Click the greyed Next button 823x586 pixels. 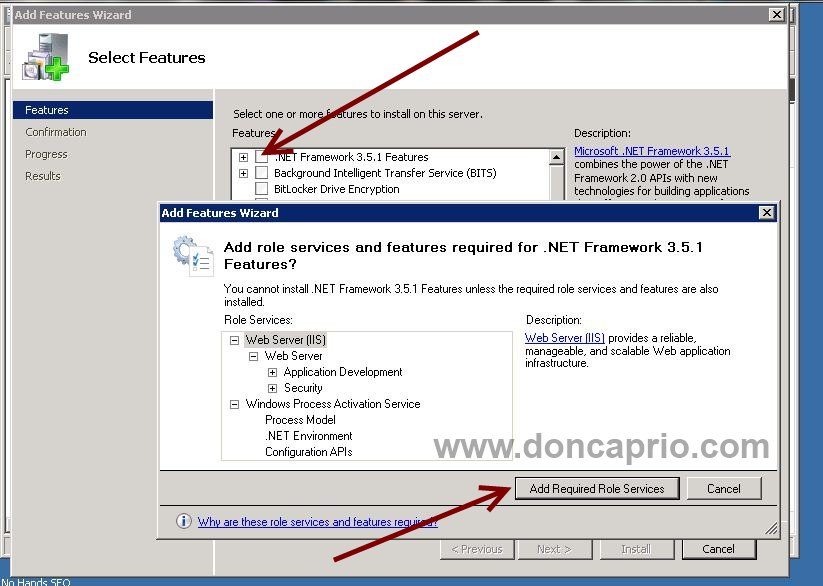click(555, 549)
